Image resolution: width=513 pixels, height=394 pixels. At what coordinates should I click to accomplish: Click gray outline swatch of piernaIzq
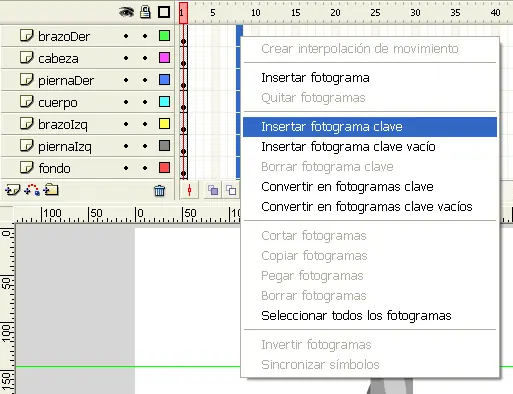pos(164,146)
